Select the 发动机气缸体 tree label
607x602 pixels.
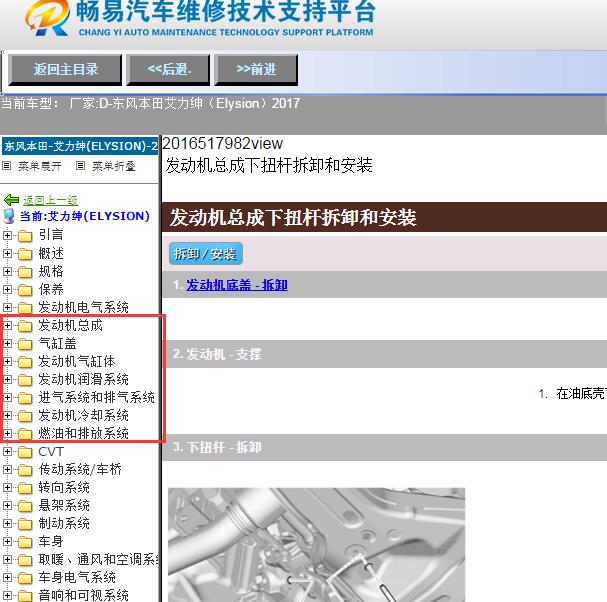click(77, 361)
